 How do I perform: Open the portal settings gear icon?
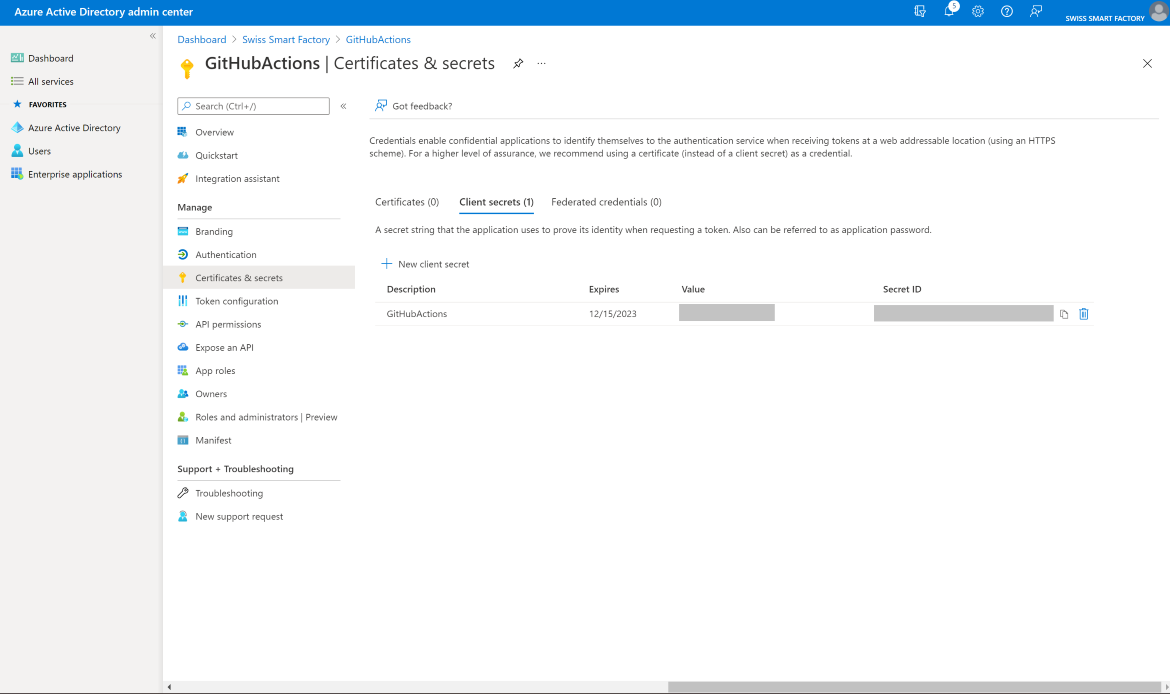(977, 11)
